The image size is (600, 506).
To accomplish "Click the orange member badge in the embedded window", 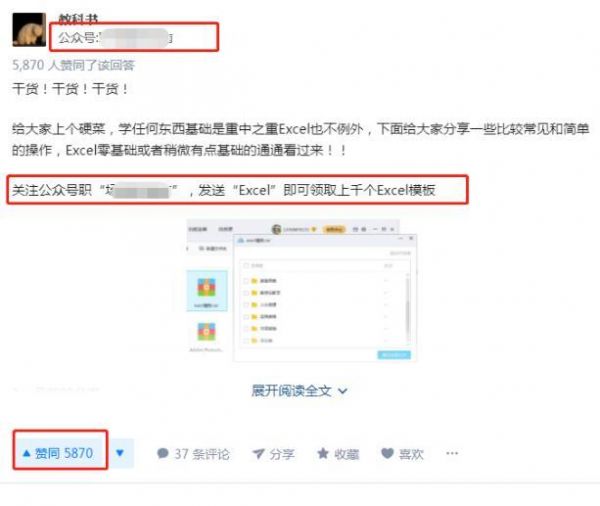I will point(334,229).
